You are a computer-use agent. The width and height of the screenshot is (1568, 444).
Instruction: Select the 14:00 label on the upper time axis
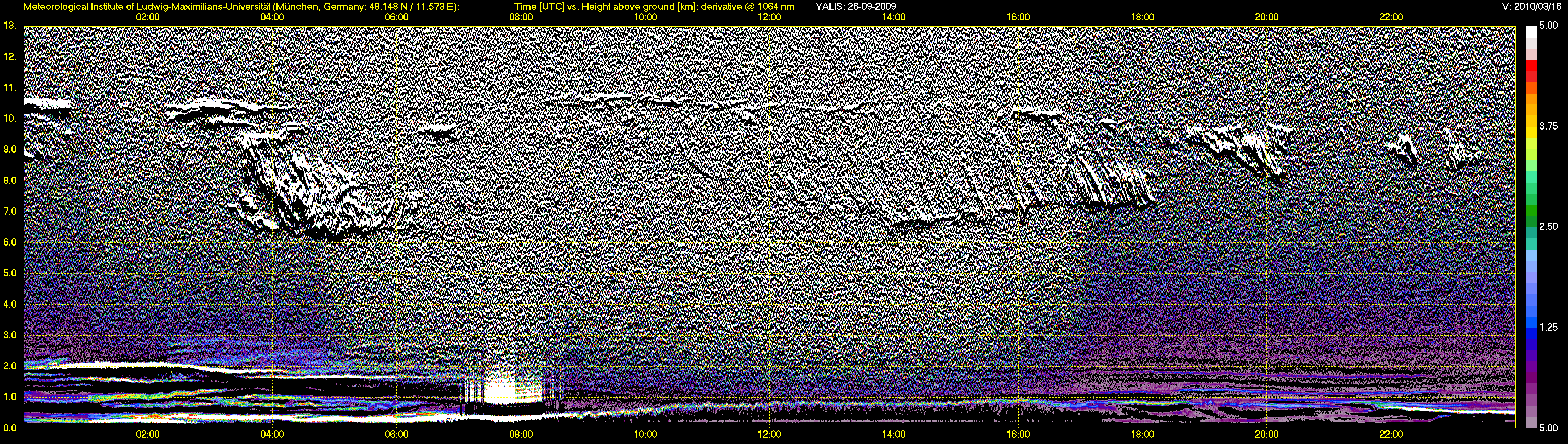(x=894, y=17)
